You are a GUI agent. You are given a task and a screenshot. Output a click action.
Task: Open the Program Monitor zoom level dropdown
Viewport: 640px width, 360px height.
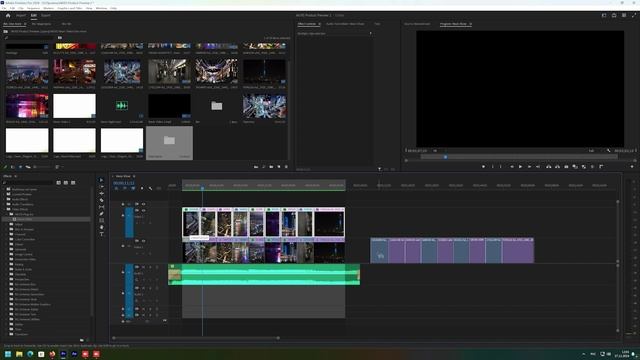coord(435,151)
